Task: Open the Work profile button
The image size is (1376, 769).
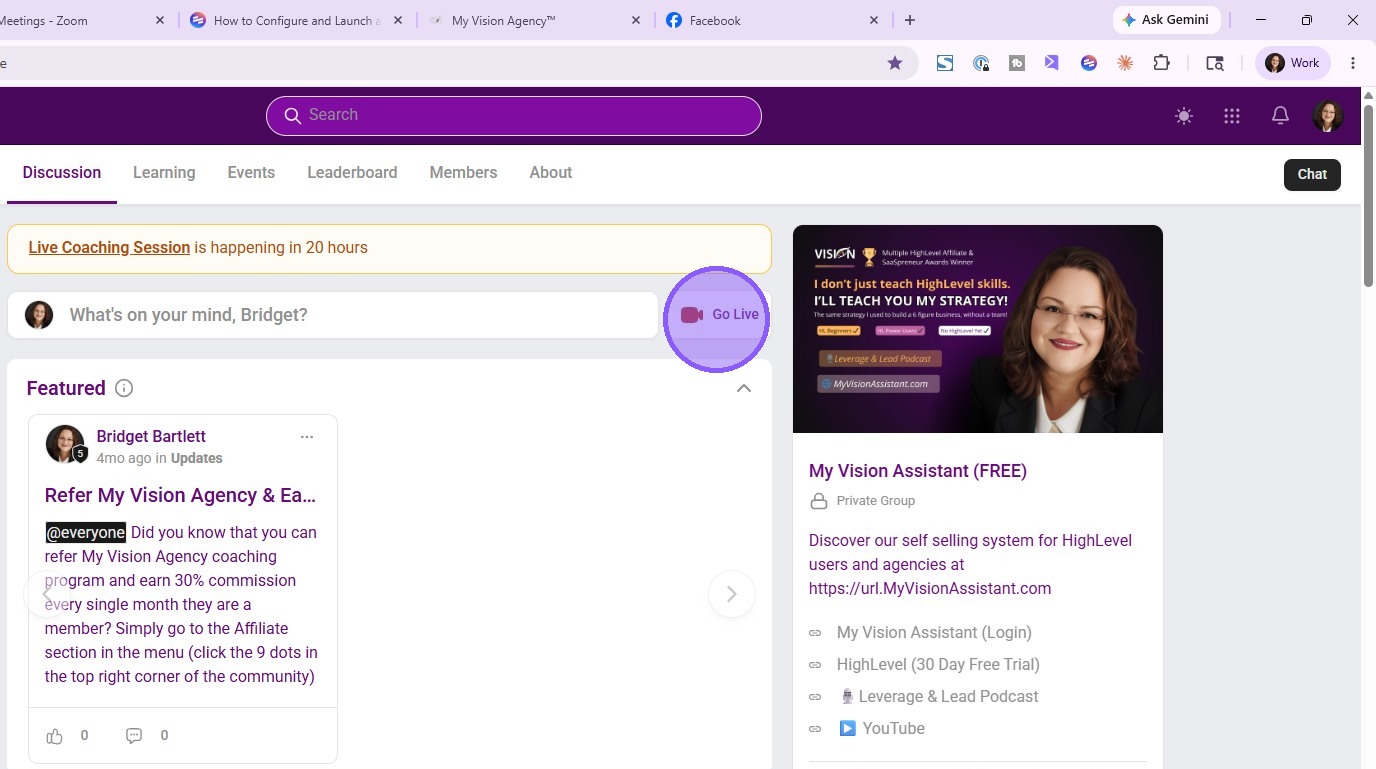Action: click(x=1293, y=63)
